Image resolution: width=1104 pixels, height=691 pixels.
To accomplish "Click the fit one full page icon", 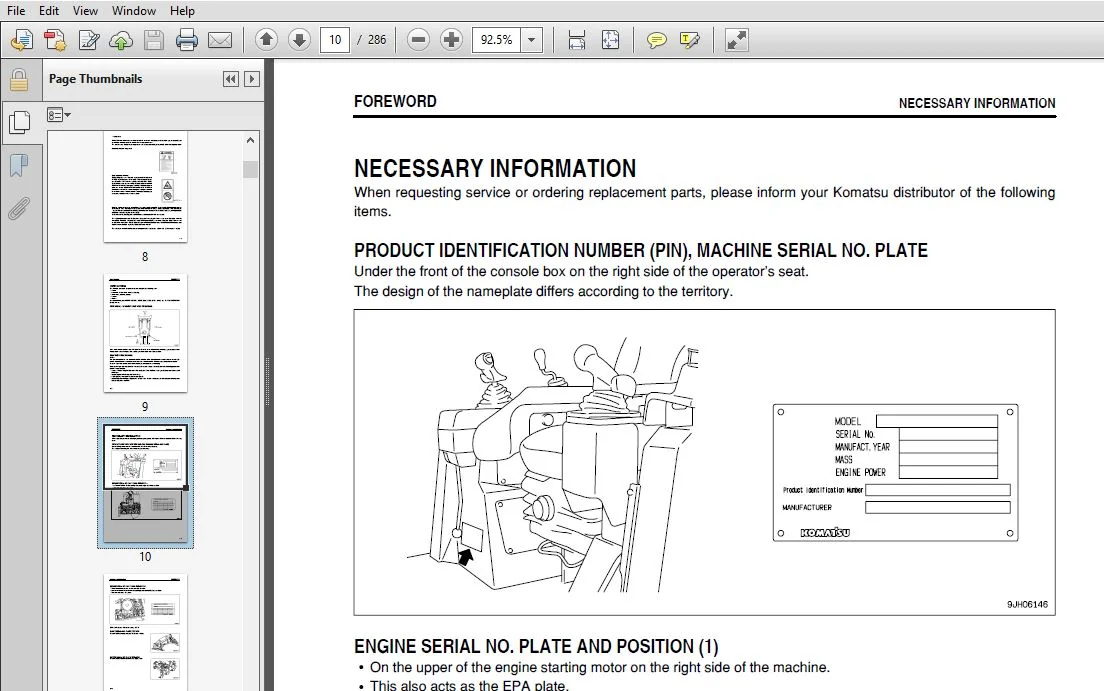I will click(x=610, y=40).
